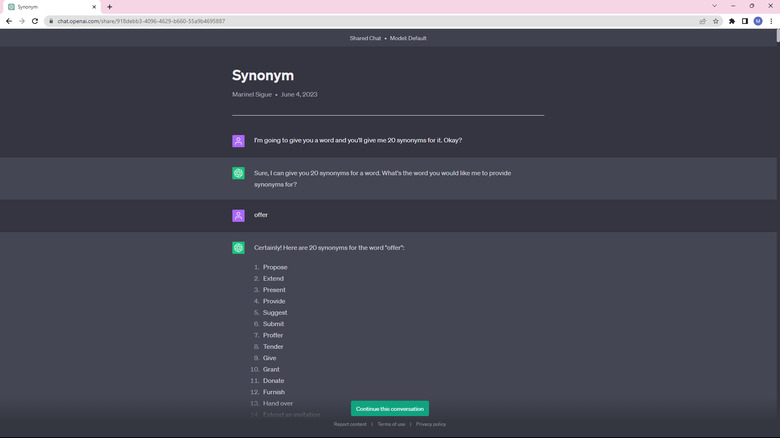The width and height of the screenshot is (780, 438).
Task: Click the synonym "Hand over" list item
Action: pyautogui.click(x=278, y=403)
